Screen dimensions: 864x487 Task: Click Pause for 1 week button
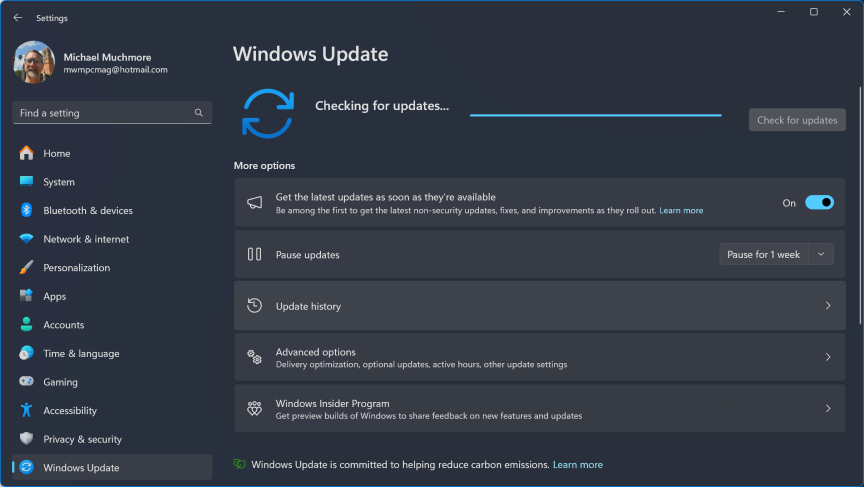click(x=763, y=255)
